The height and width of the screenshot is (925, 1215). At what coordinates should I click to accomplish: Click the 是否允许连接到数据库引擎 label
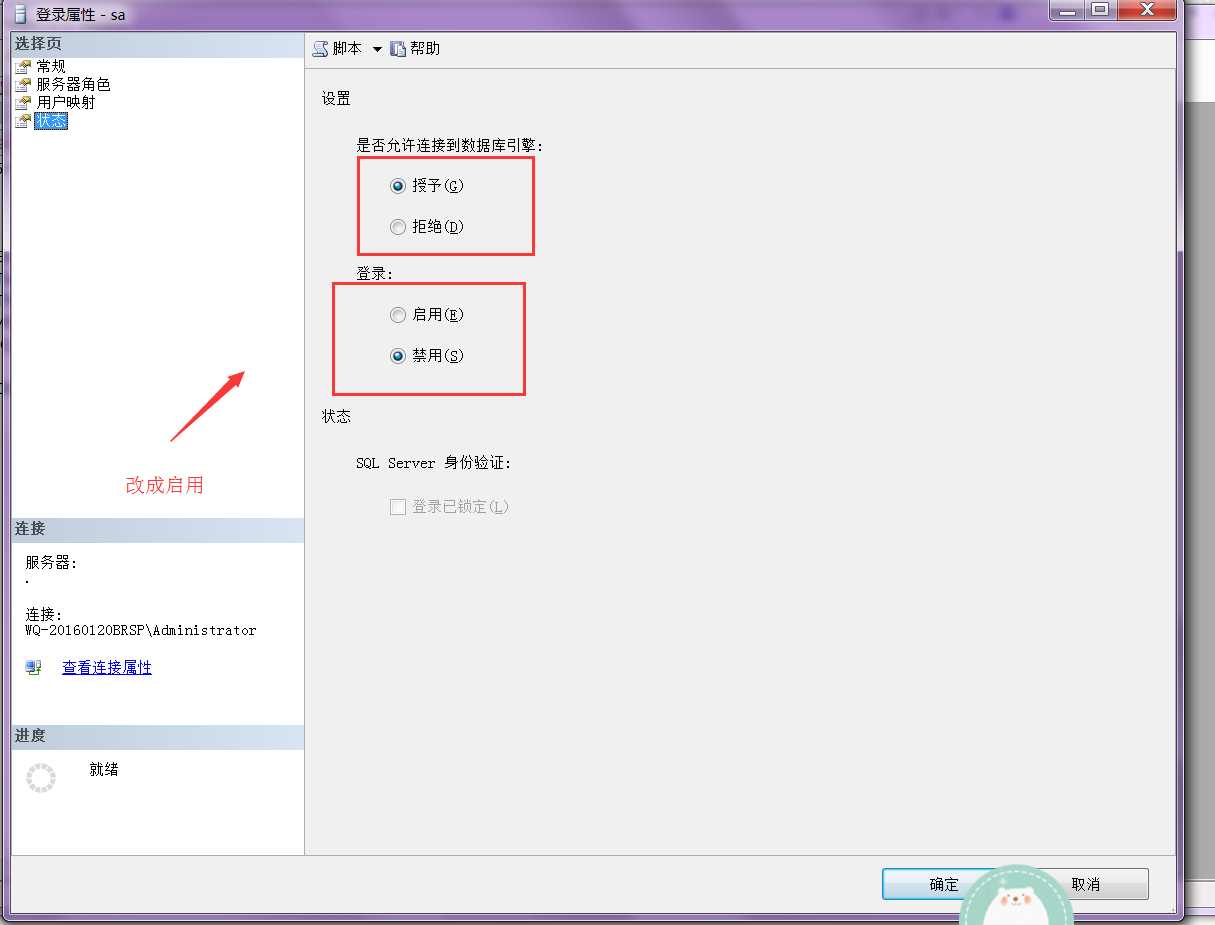[449, 145]
